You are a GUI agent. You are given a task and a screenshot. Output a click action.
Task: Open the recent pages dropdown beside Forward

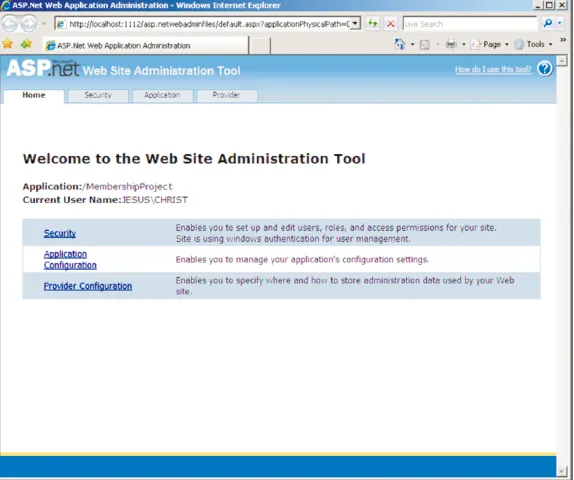click(44, 24)
